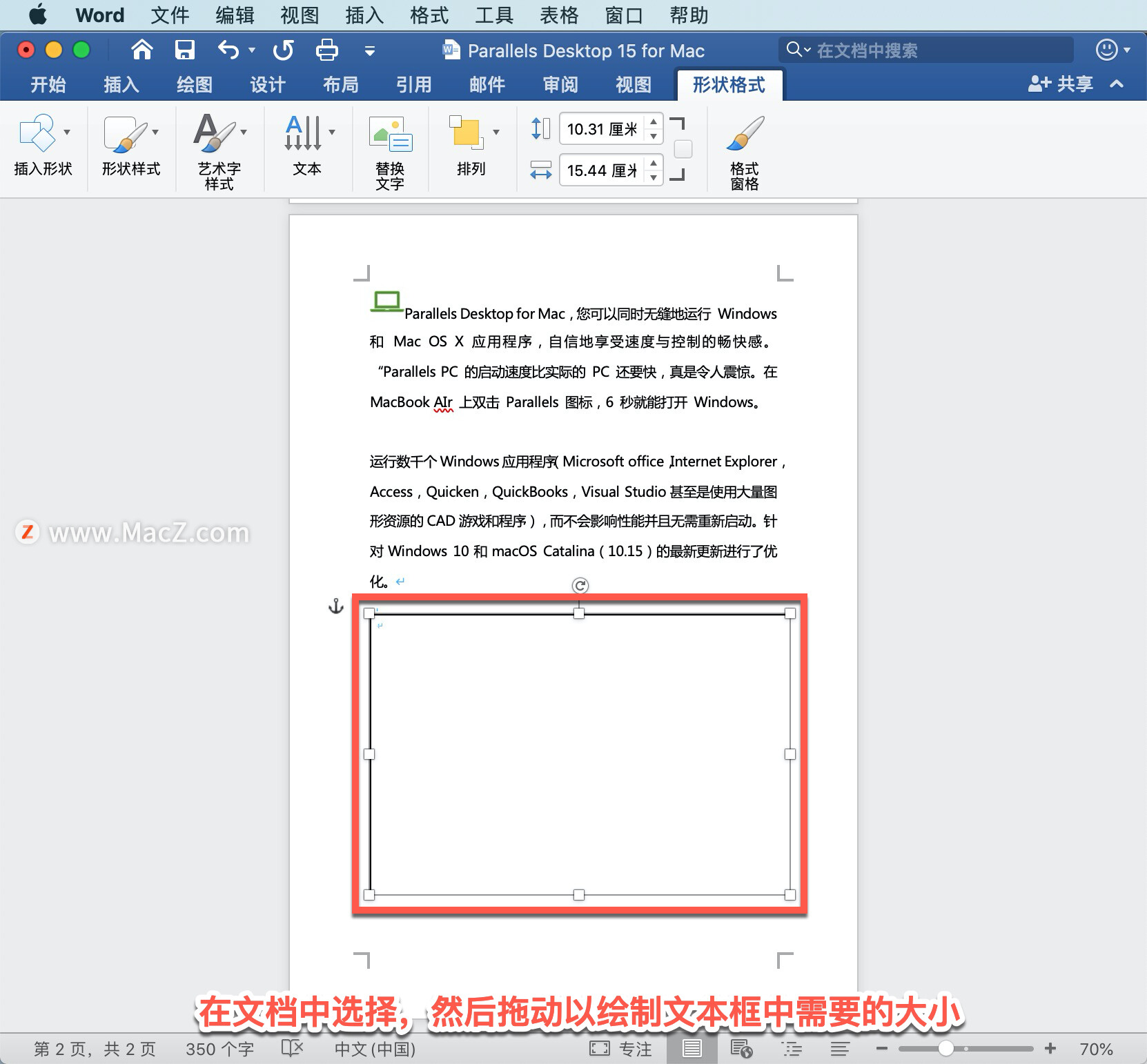Increase shape height with up stepper
1147x1064 pixels.
pos(654,121)
